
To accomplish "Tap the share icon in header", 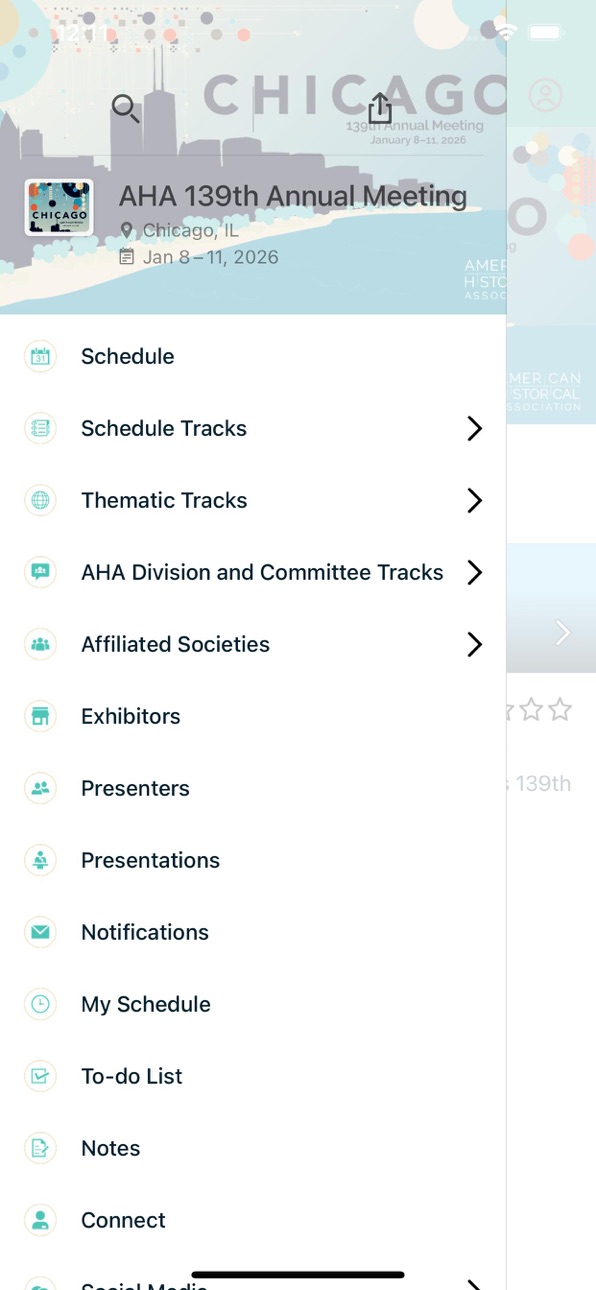I will (380, 108).
